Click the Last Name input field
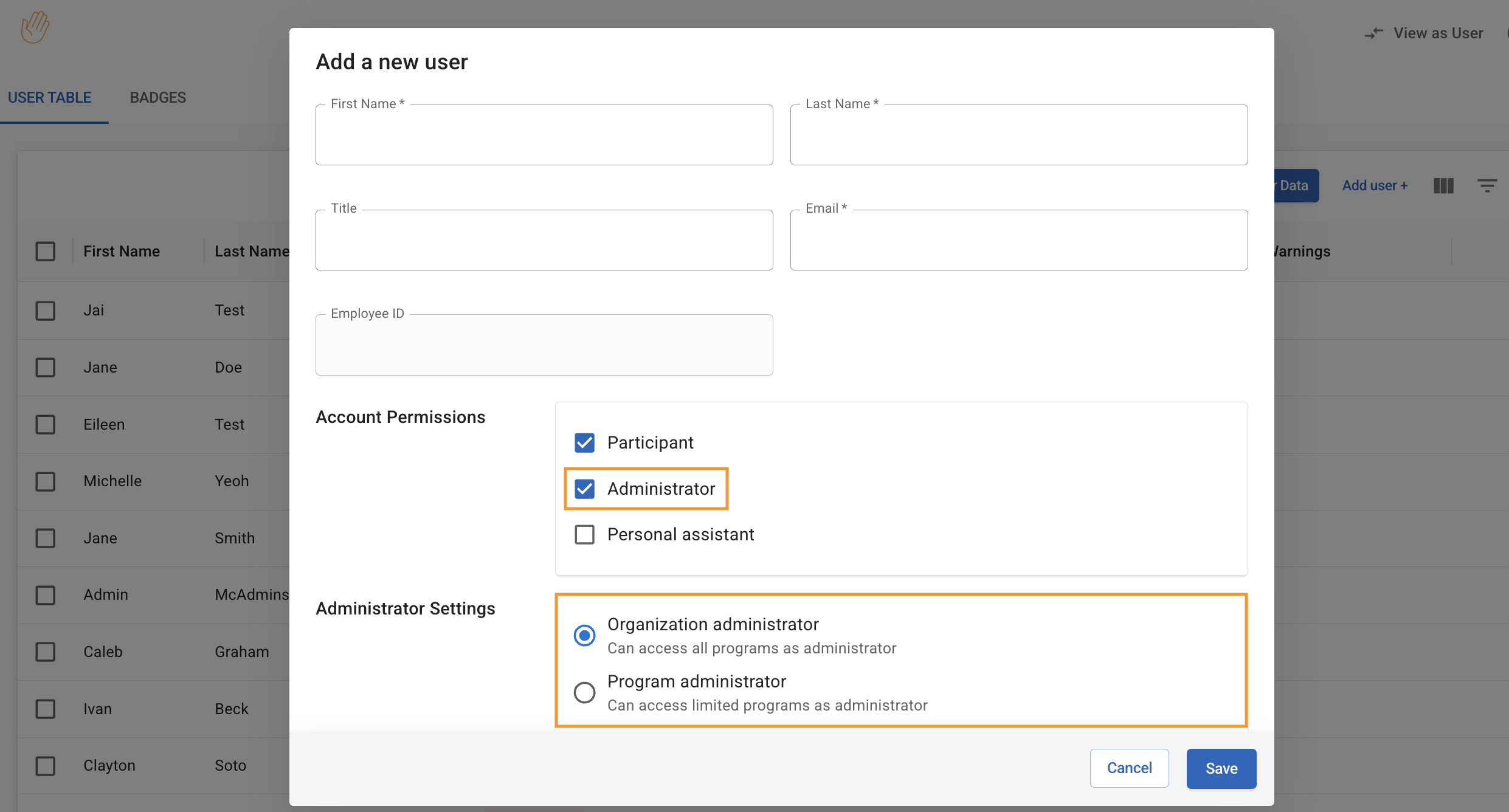 [x=1018, y=136]
